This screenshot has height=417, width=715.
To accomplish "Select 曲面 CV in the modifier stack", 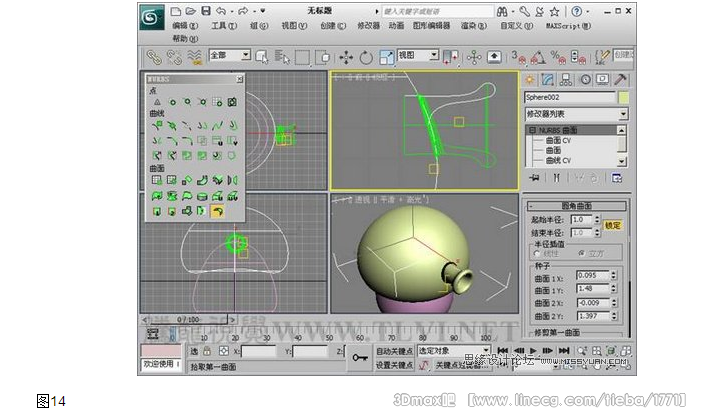I will pyautogui.click(x=558, y=141).
